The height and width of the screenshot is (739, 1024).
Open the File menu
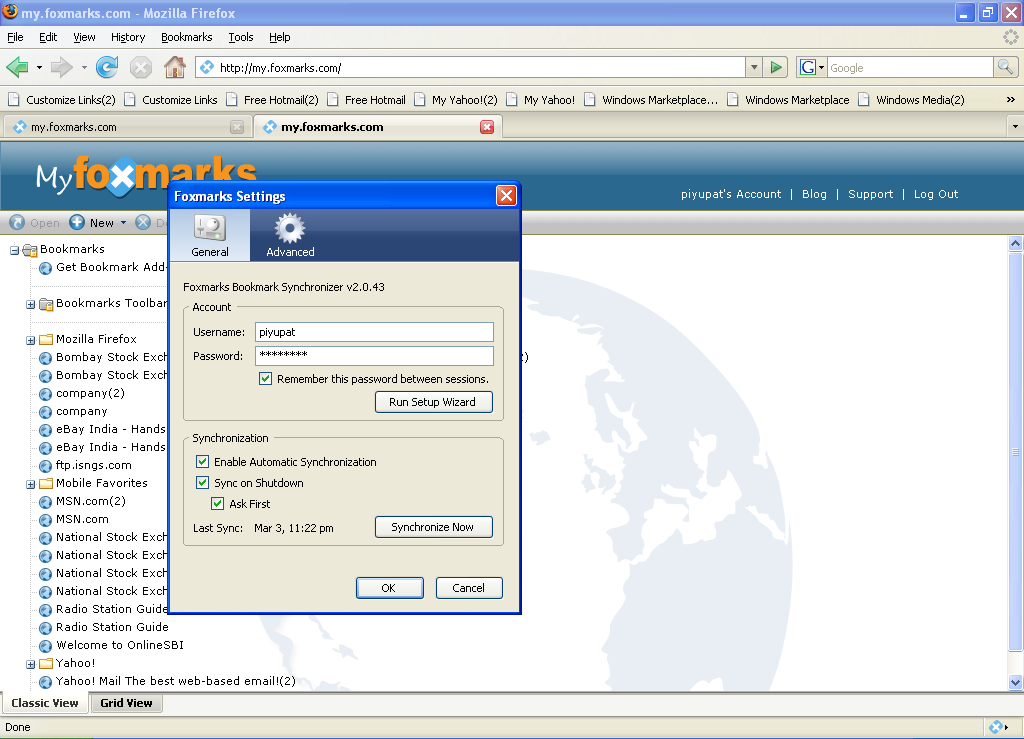[15, 37]
